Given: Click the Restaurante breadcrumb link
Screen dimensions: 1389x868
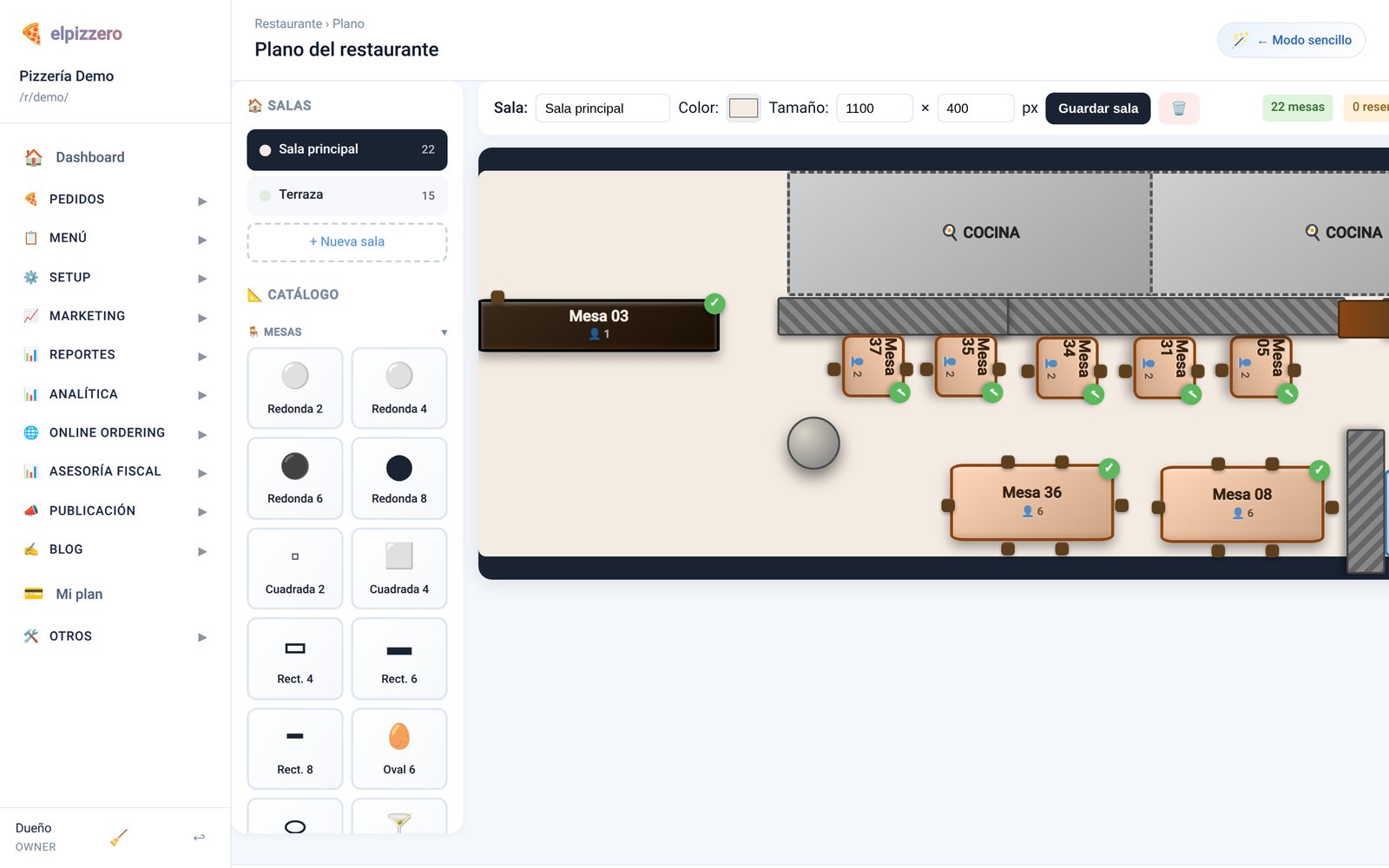Looking at the screenshot, I should [x=288, y=23].
